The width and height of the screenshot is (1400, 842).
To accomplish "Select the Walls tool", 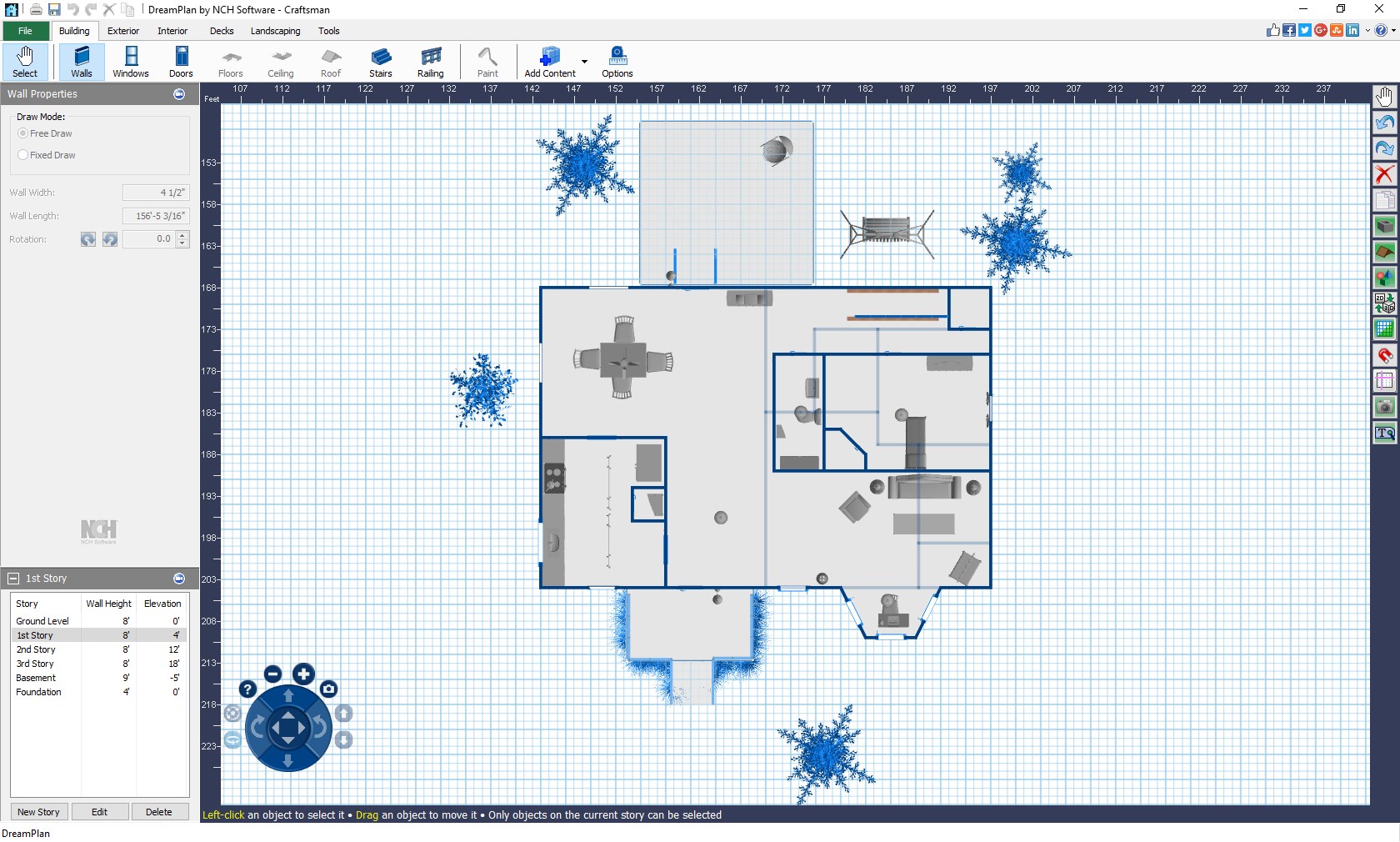I will click(81, 62).
